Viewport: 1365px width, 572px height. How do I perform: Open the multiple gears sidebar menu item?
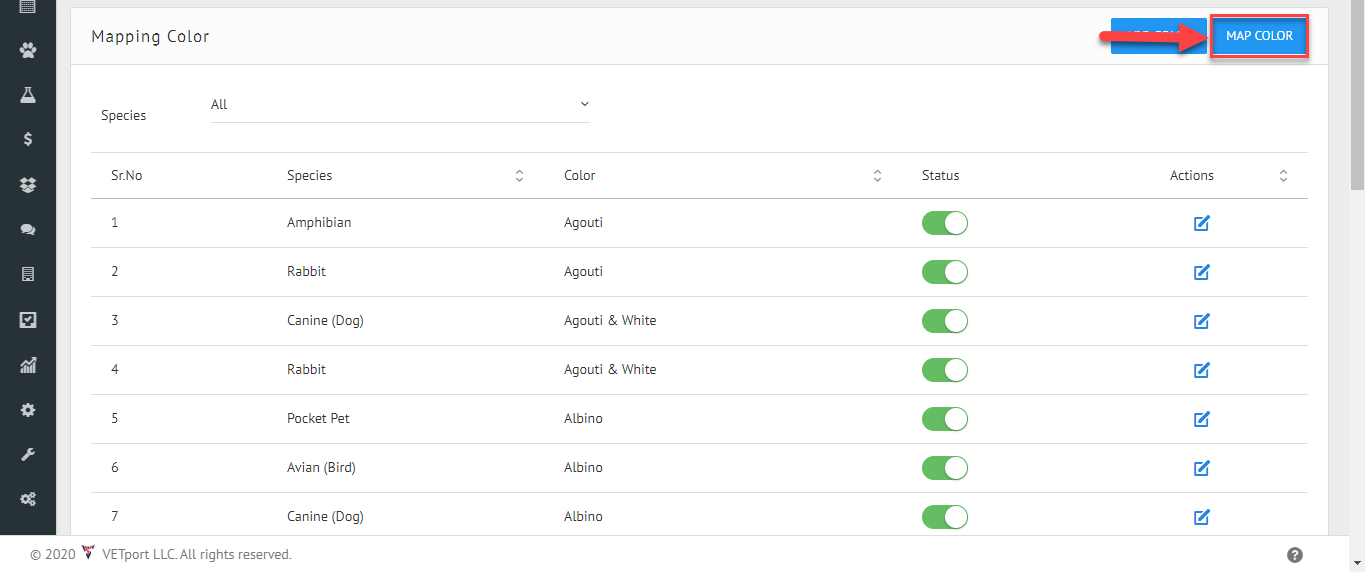tap(28, 498)
